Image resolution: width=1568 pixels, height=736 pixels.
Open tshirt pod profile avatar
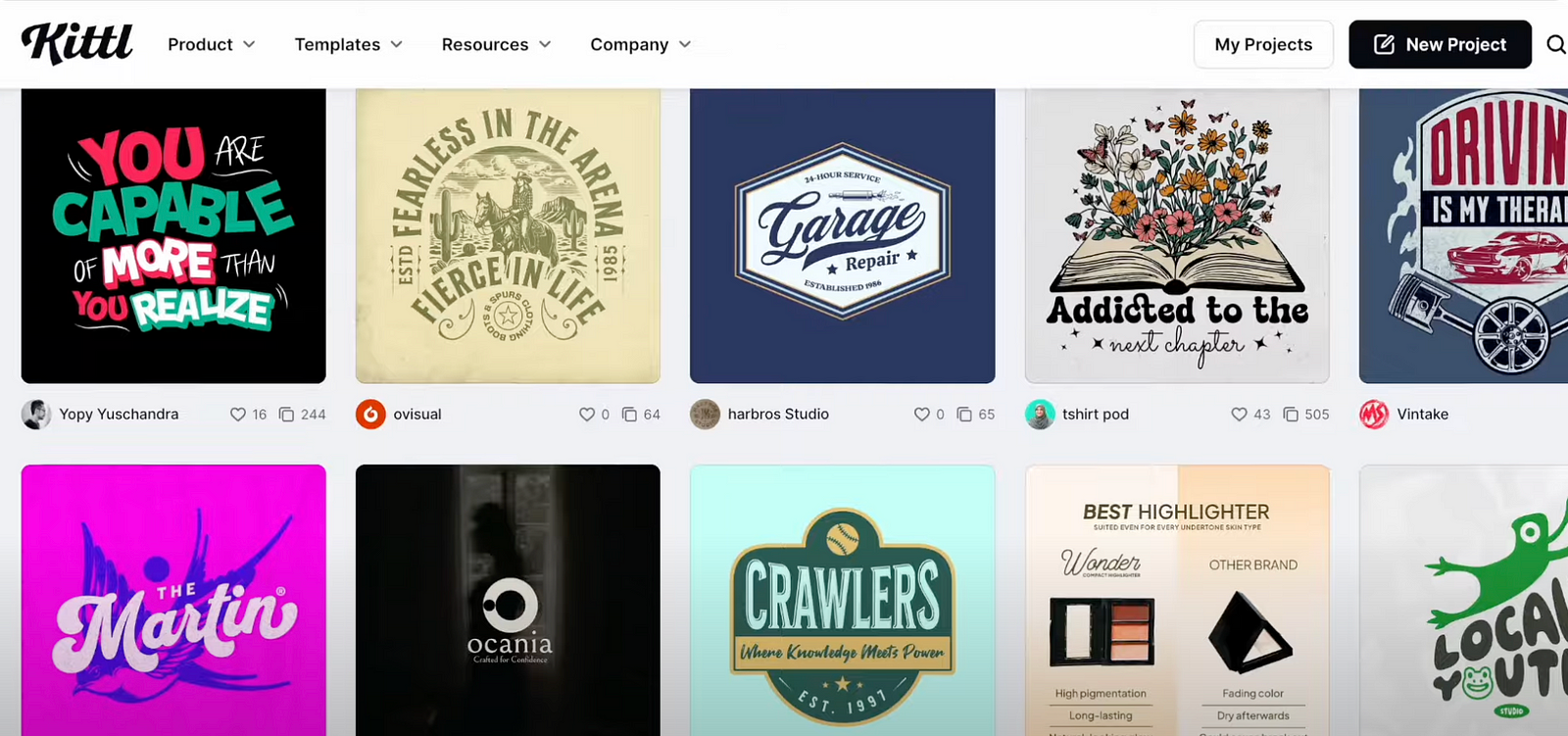tap(1040, 415)
